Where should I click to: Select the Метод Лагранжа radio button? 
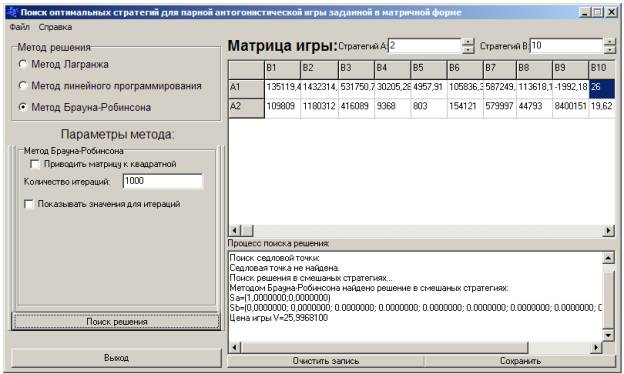coord(23,64)
